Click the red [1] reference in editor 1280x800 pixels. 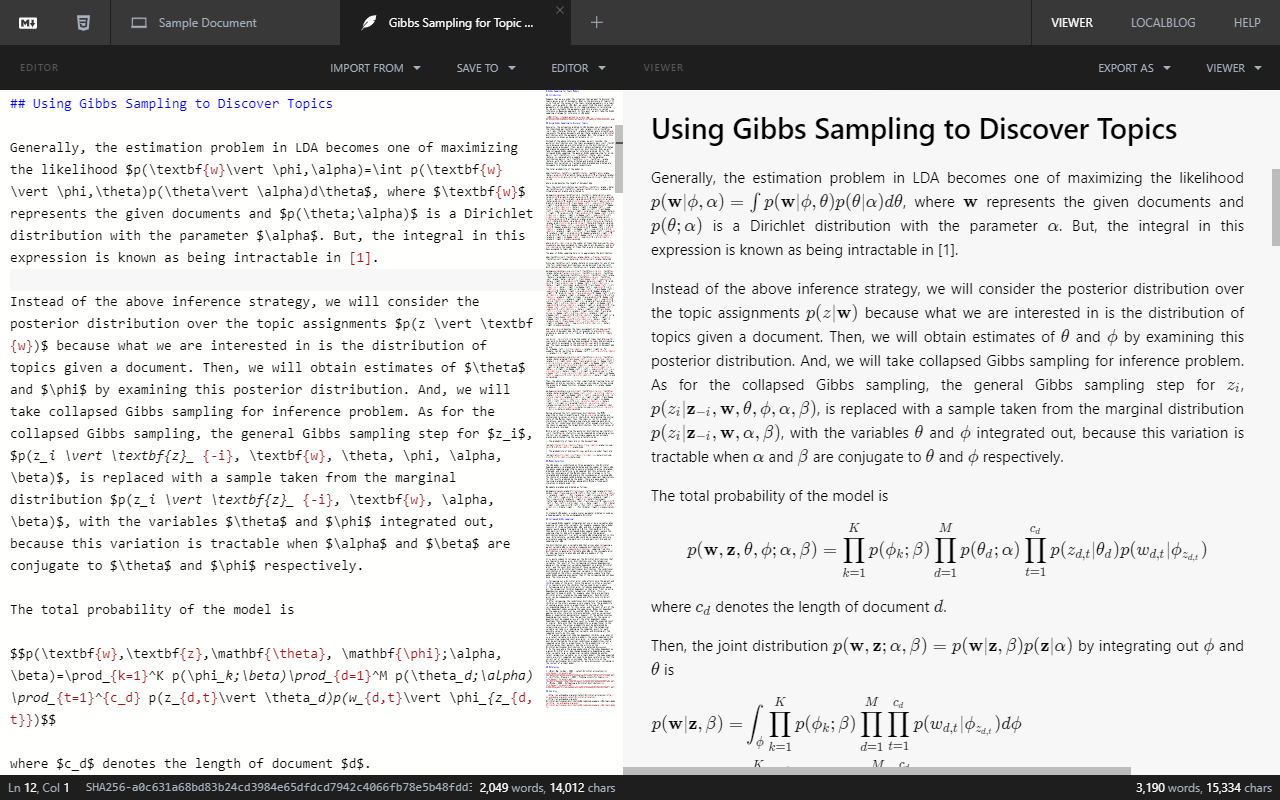tap(360, 257)
